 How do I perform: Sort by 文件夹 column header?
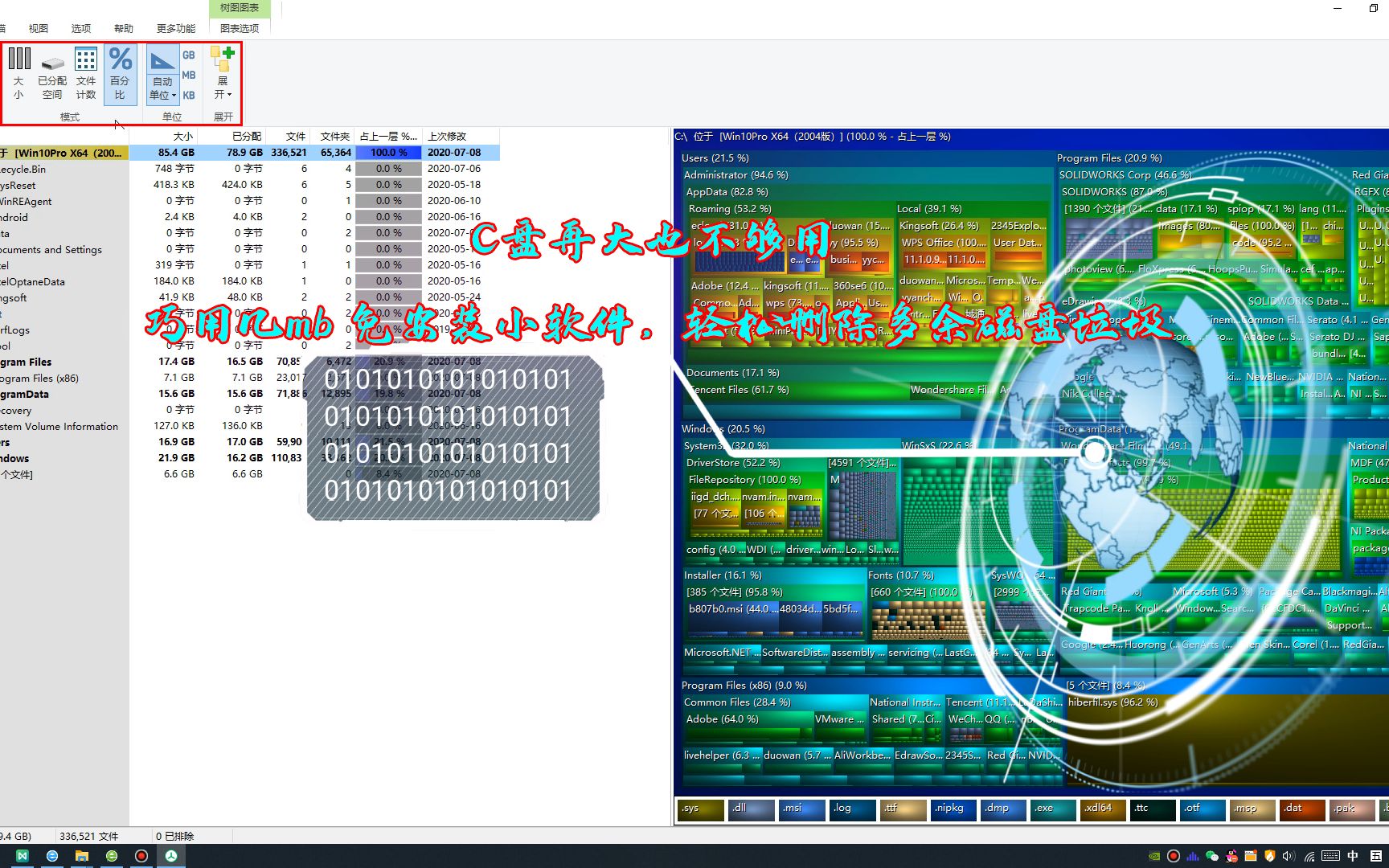tap(335, 137)
